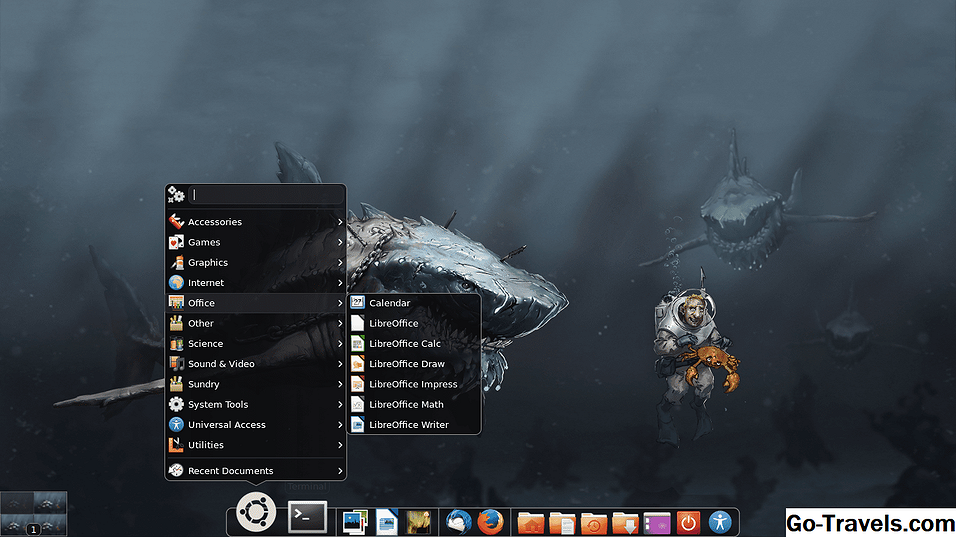This screenshot has width=956, height=537.
Task: Launch Terminal from the dock
Action: (x=307, y=517)
